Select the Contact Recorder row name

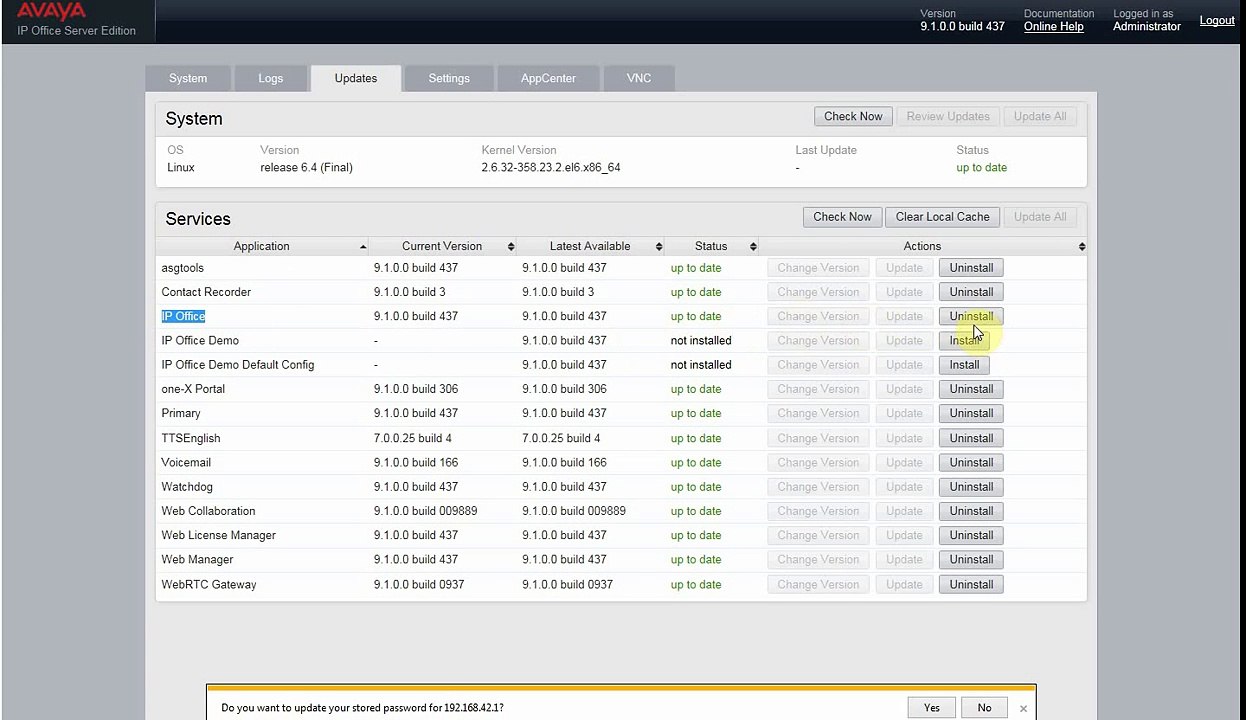click(x=206, y=292)
